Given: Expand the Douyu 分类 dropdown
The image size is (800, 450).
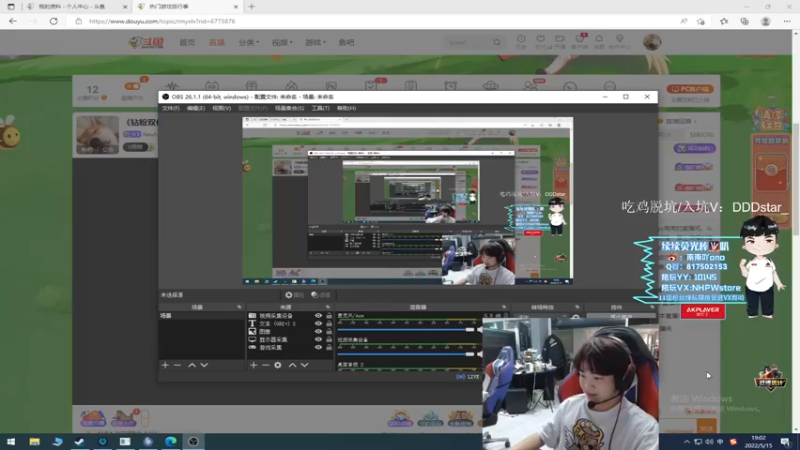Looking at the screenshot, I should [248, 42].
